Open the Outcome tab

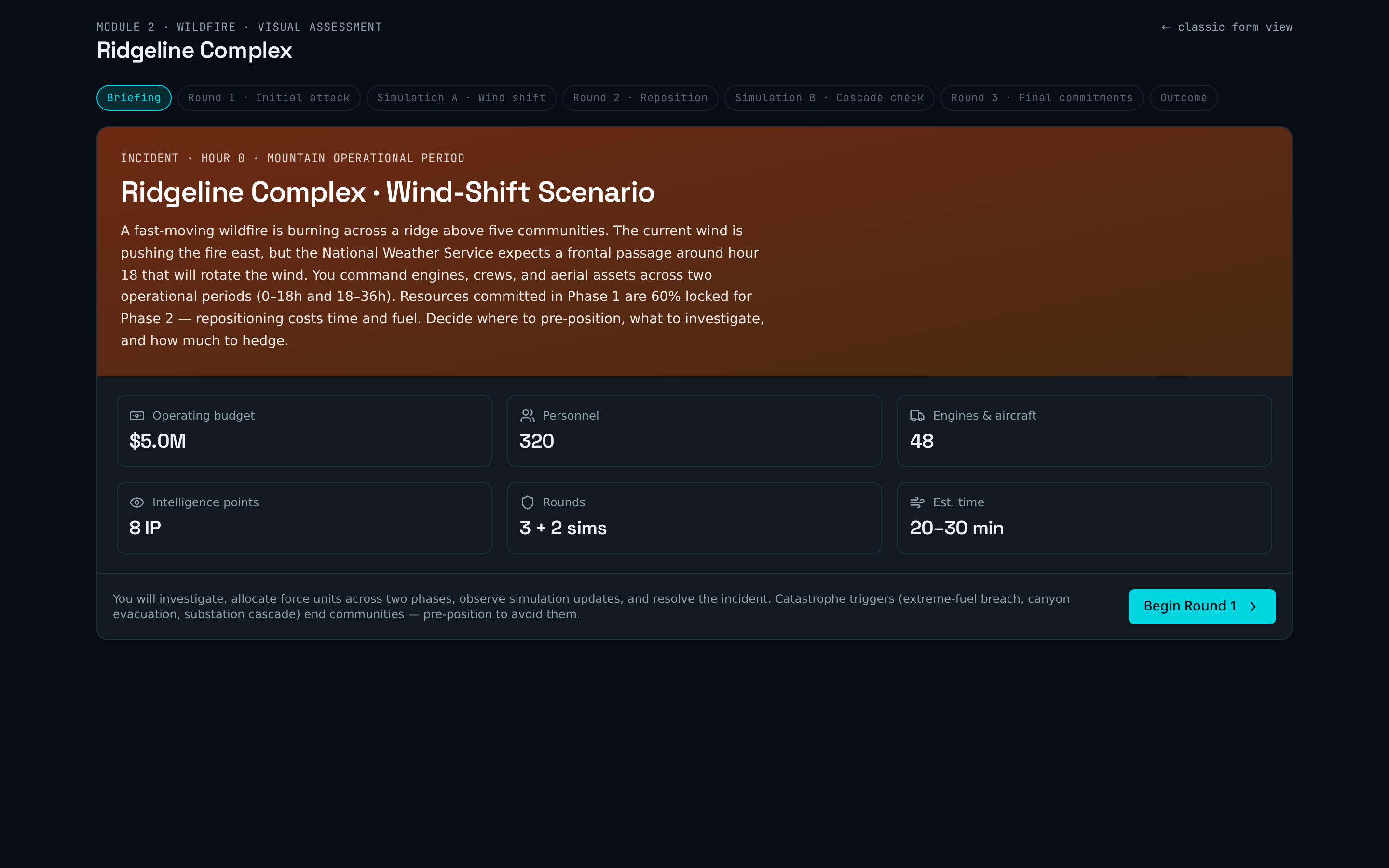[1184, 97]
